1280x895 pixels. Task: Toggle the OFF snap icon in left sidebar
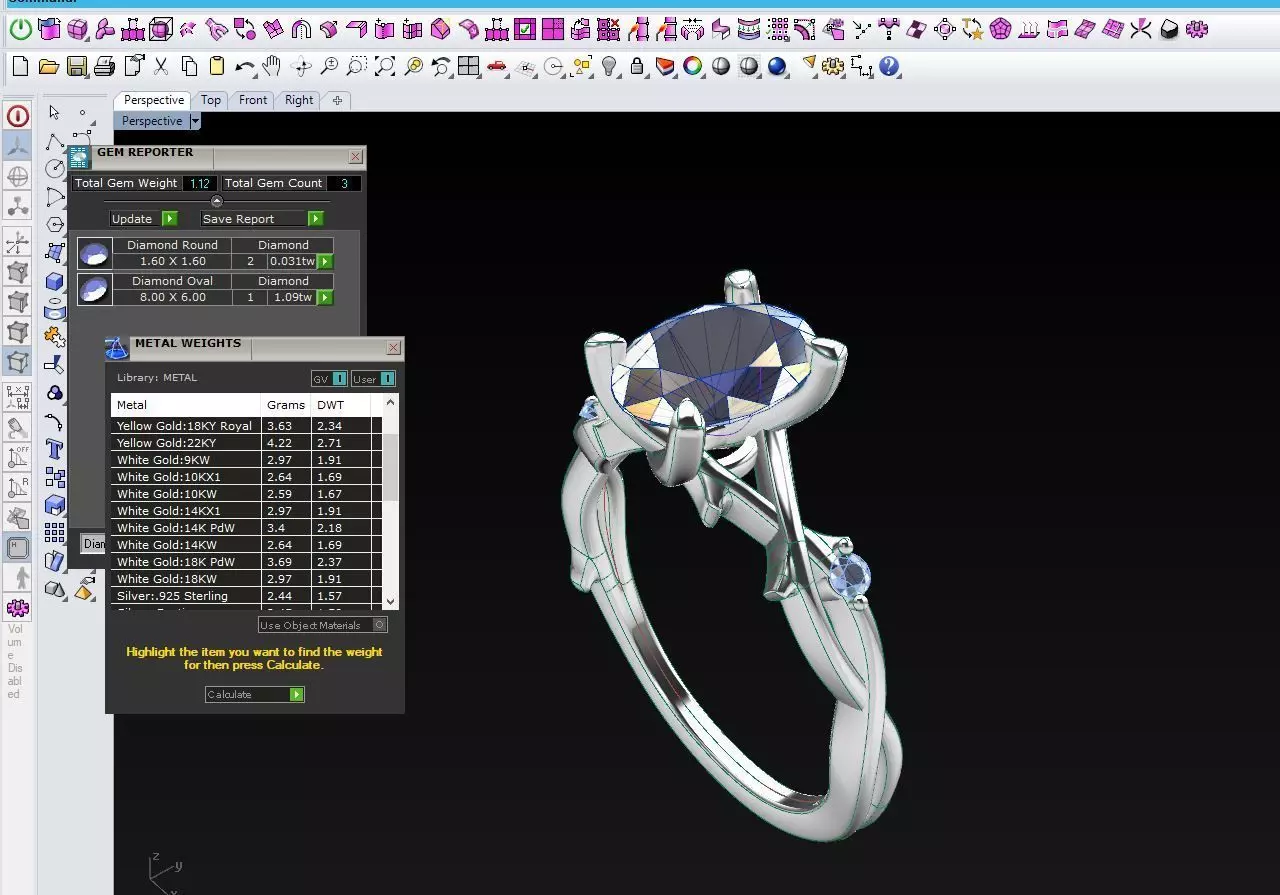point(18,457)
